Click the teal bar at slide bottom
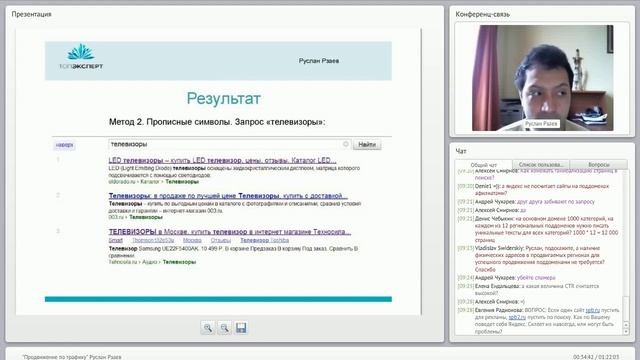 coord(218,299)
